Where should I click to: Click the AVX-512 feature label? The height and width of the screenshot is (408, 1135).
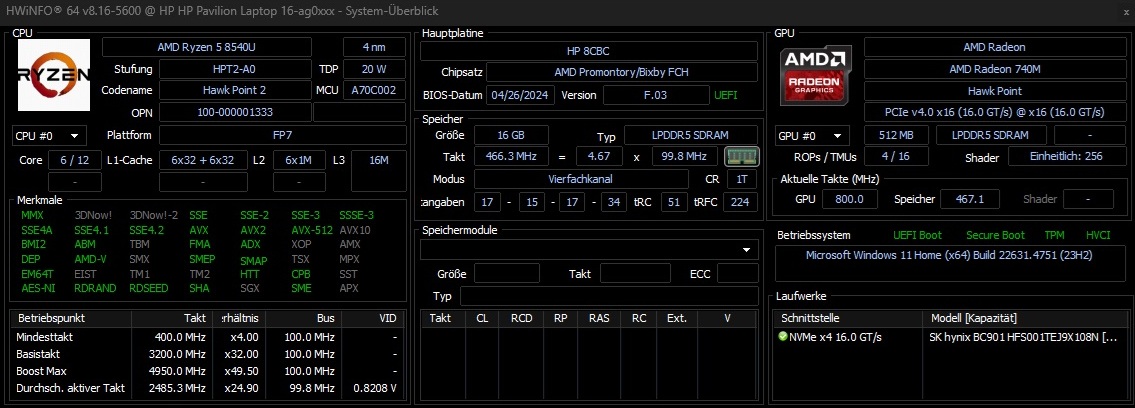311,230
